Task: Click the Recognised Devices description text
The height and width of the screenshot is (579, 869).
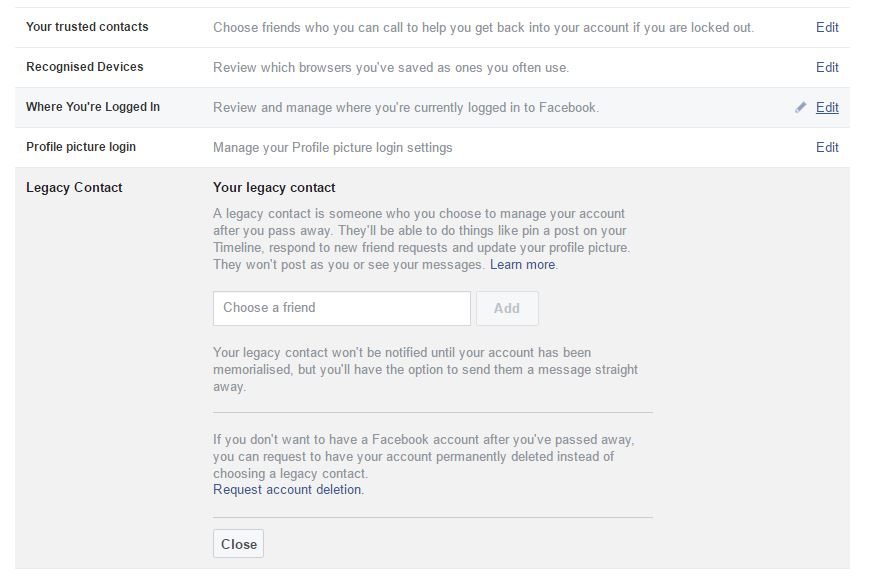Action: (x=391, y=67)
